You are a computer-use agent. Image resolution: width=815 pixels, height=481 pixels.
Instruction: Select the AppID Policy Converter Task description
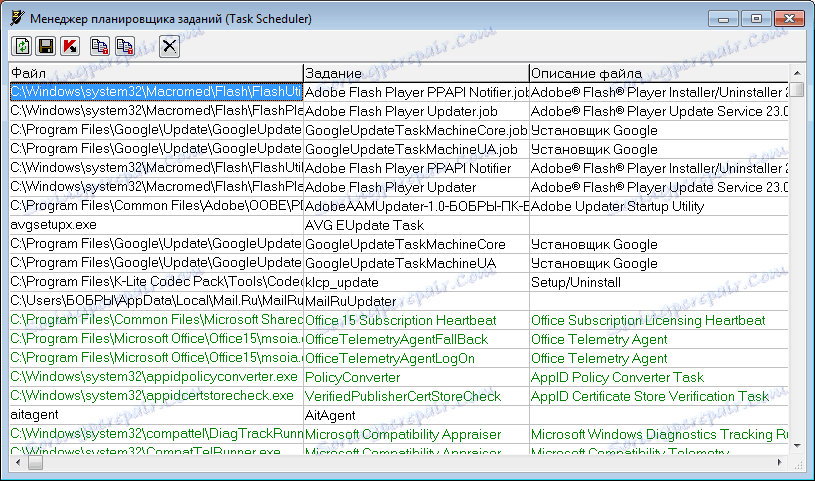659,378
